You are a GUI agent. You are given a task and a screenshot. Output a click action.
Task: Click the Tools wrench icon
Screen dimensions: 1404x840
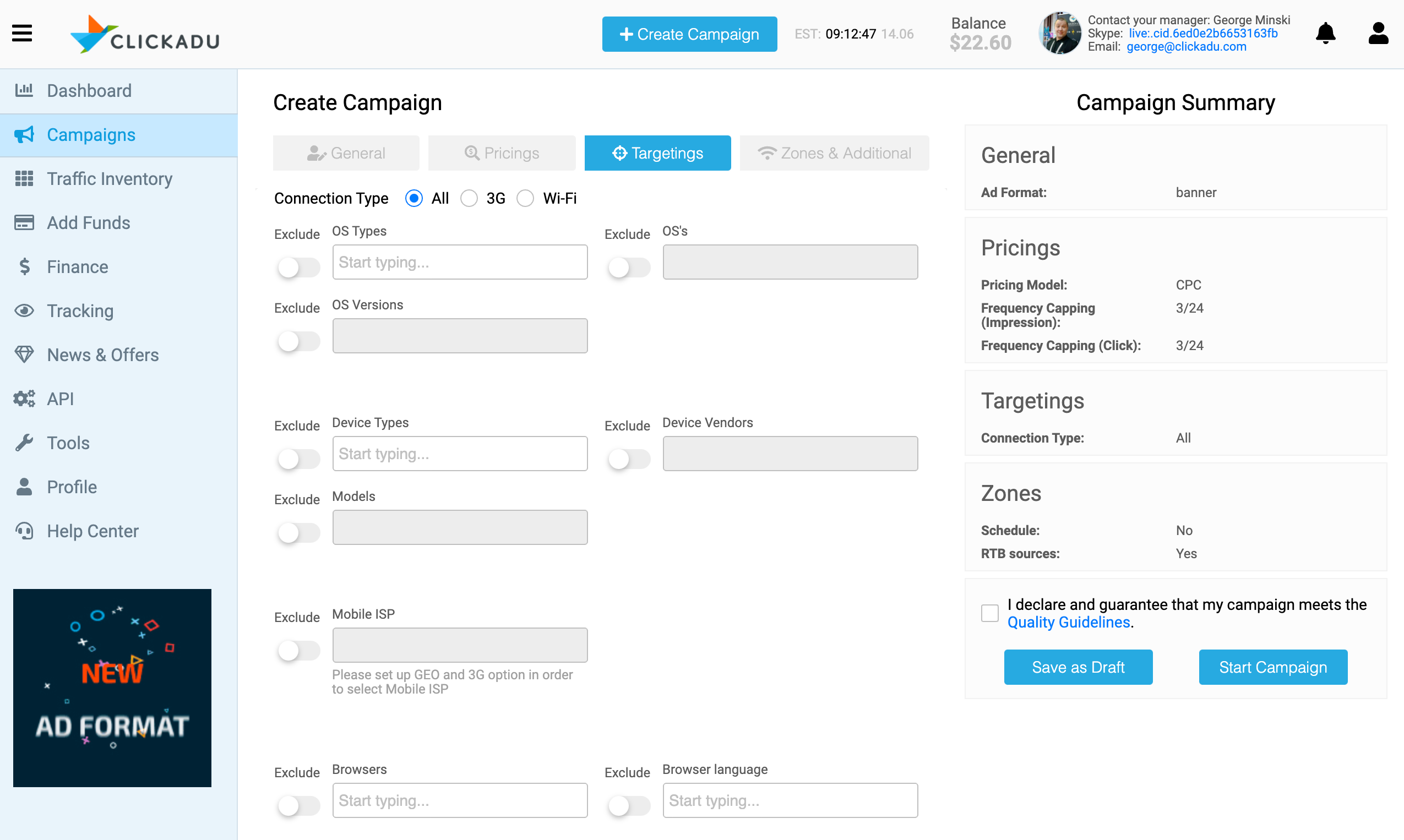click(x=24, y=443)
